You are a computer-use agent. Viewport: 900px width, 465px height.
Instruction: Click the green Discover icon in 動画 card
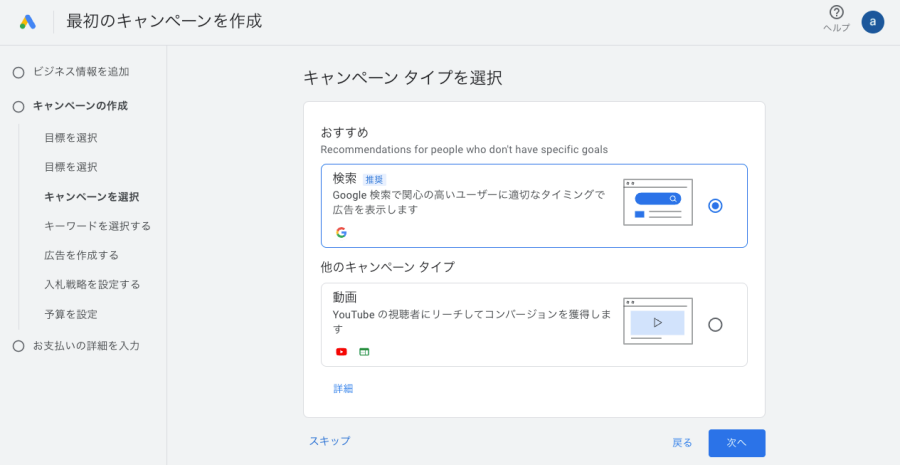pos(364,352)
